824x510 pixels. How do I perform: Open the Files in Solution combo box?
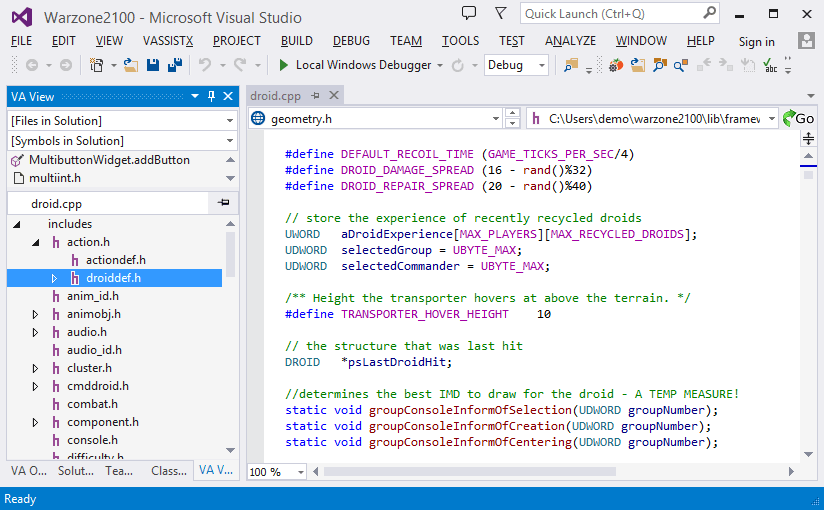122,120
